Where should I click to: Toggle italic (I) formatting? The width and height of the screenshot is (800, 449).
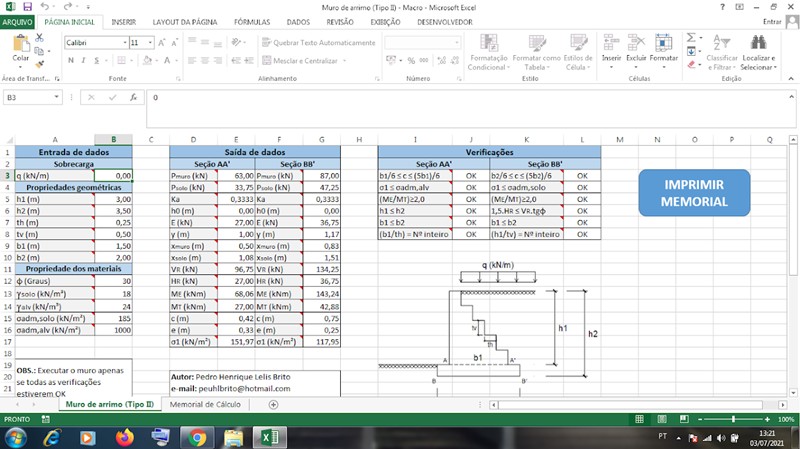[83, 60]
